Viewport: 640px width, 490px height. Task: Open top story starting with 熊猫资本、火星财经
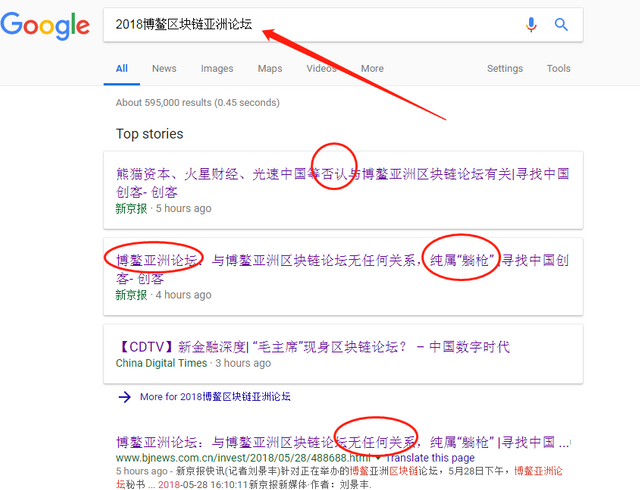[x=342, y=183]
